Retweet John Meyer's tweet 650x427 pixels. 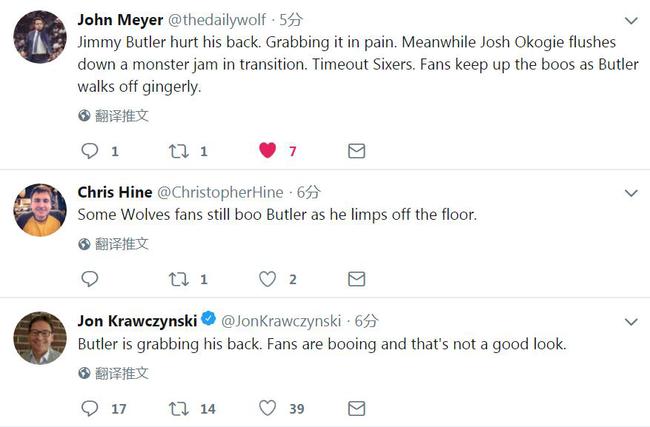tap(178, 151)
